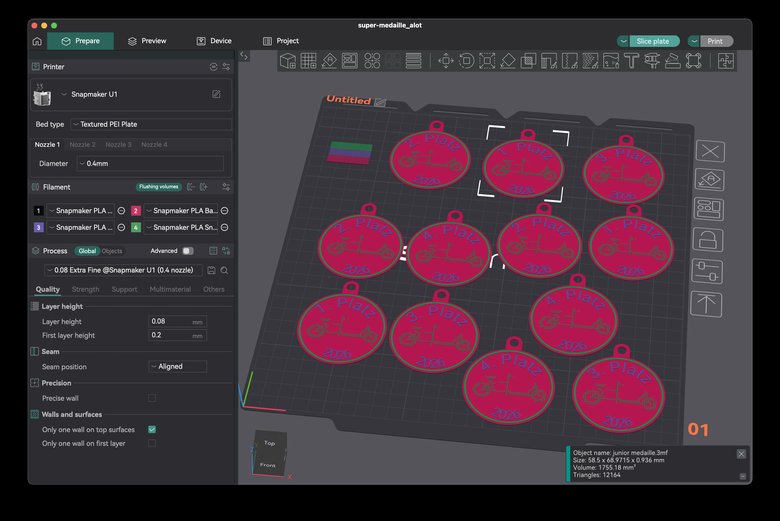Select the Scale tool
The height and width of the screenshot is (521, 780).
[x=487, y=61]
